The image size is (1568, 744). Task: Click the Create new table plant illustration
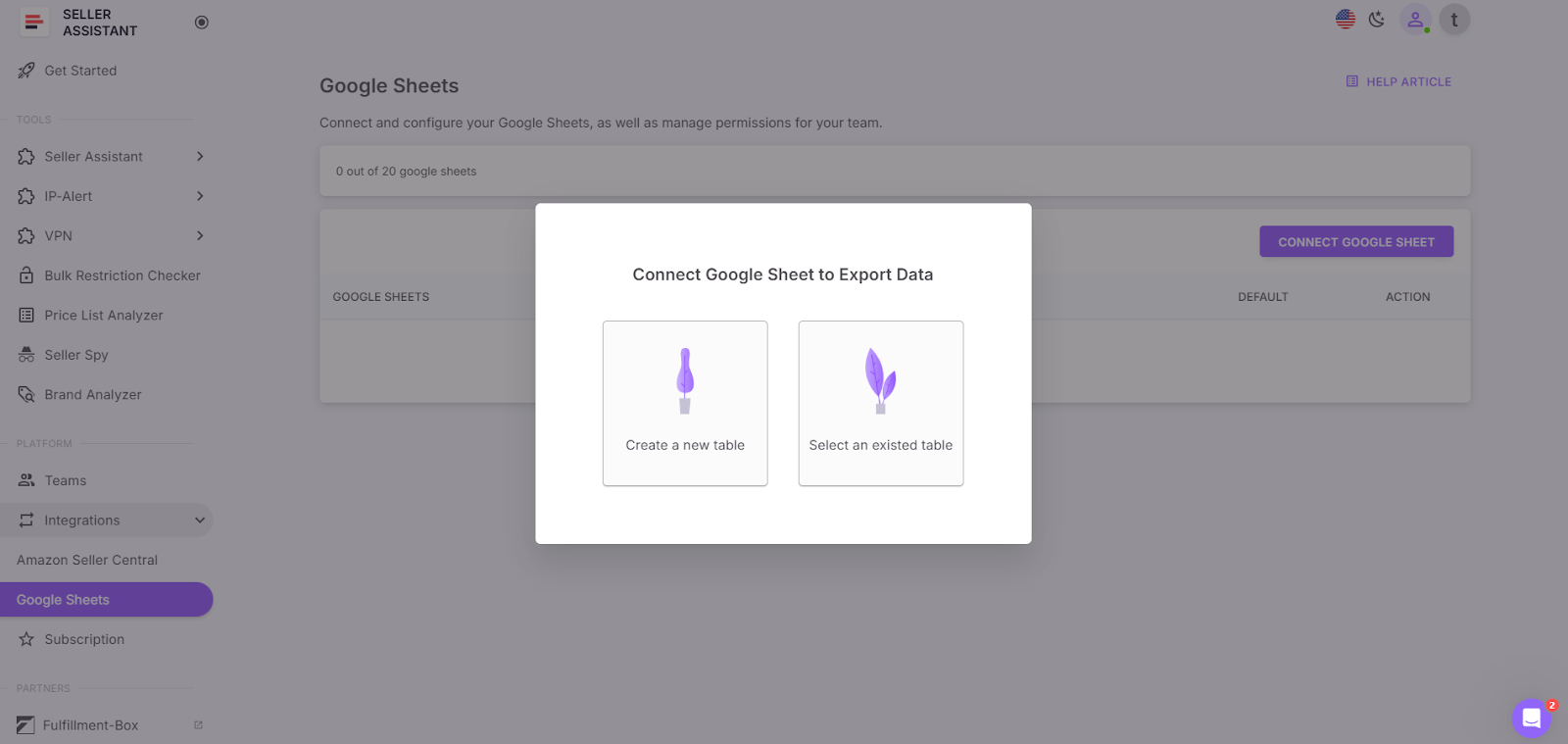pyautogui.click(x=685, y=380)
